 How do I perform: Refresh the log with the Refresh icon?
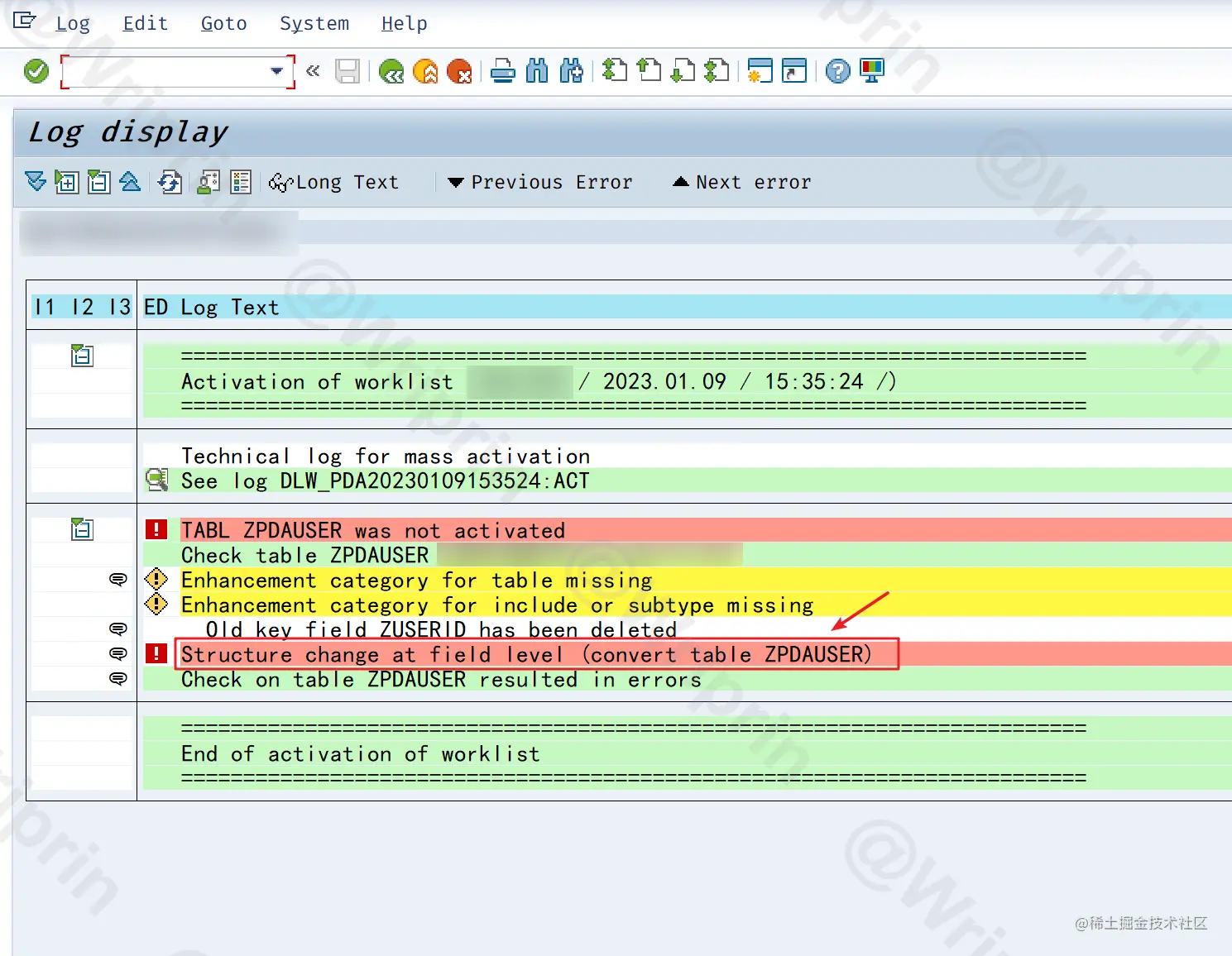pyautogui.click(x=170, y=181)
